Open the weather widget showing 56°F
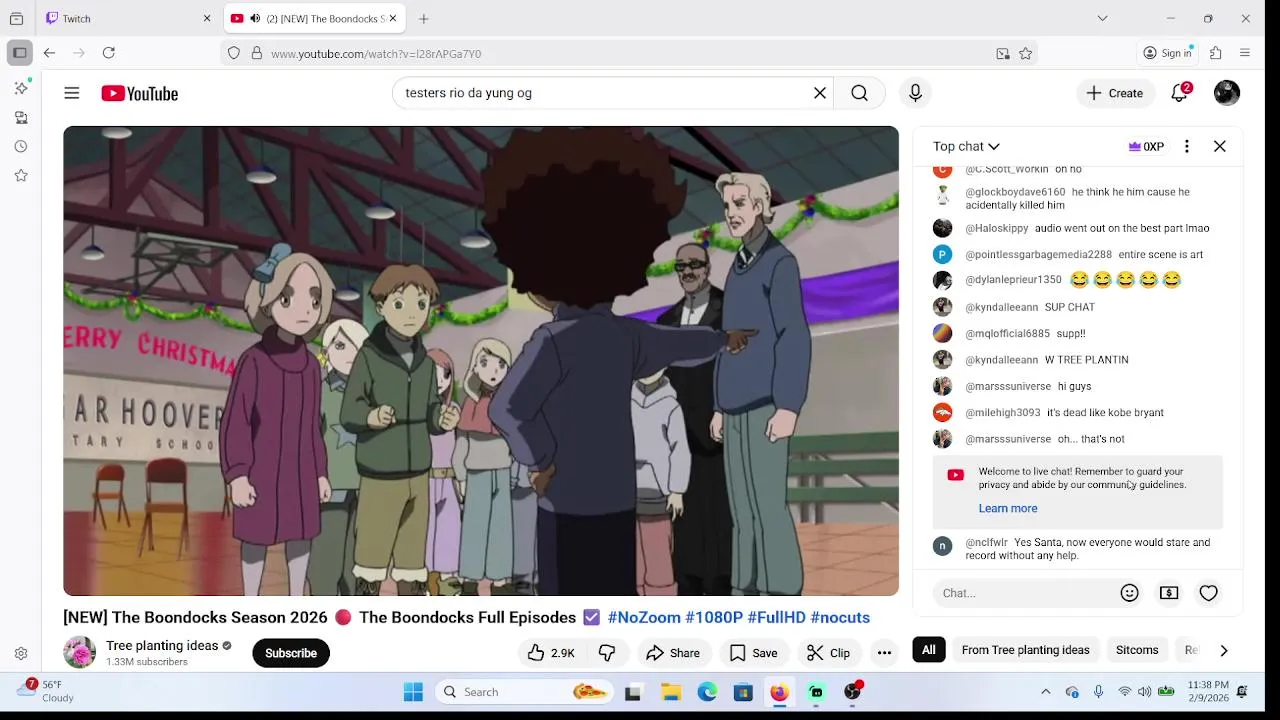 45,691
